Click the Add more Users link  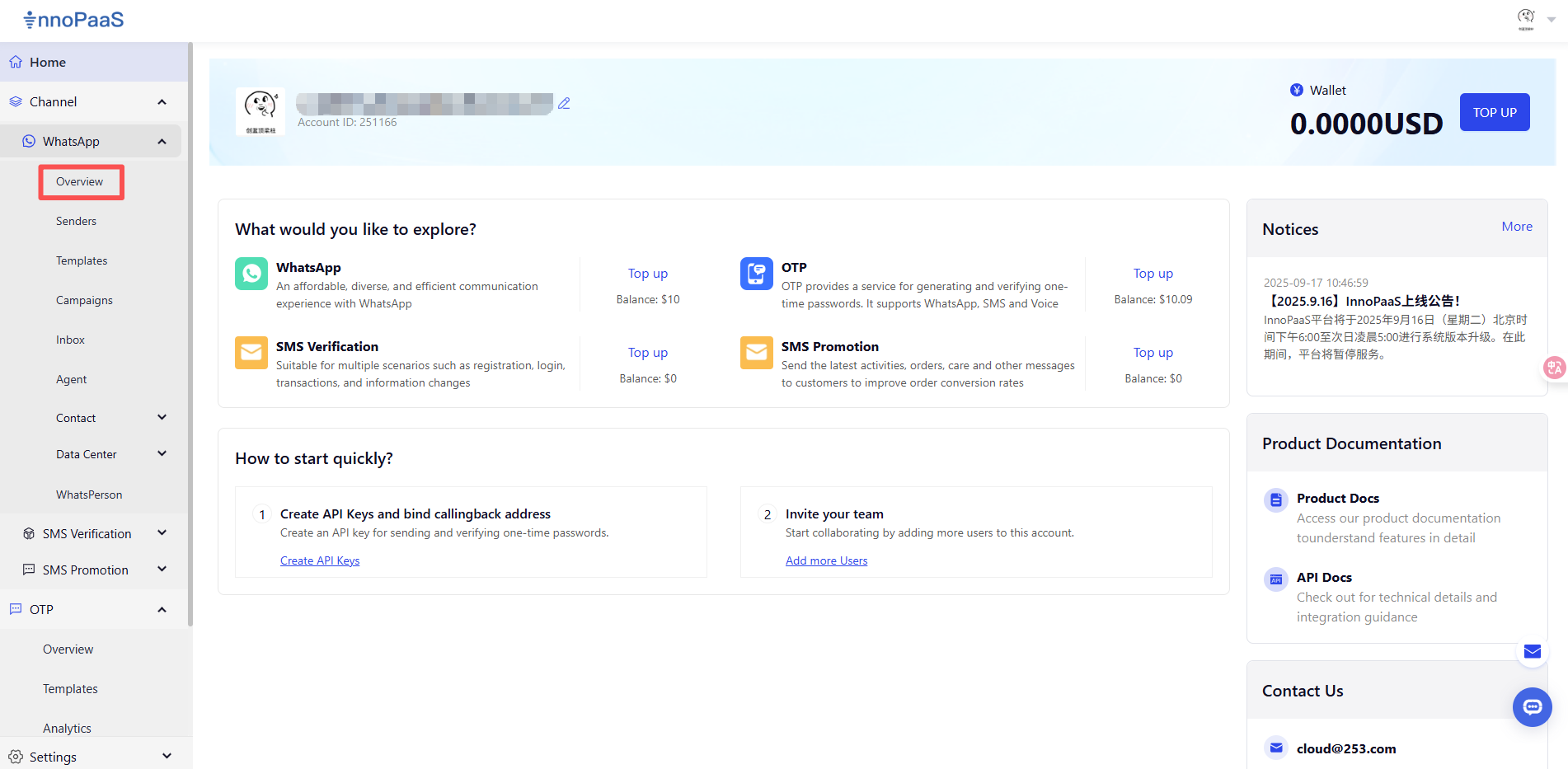[826, 560]
